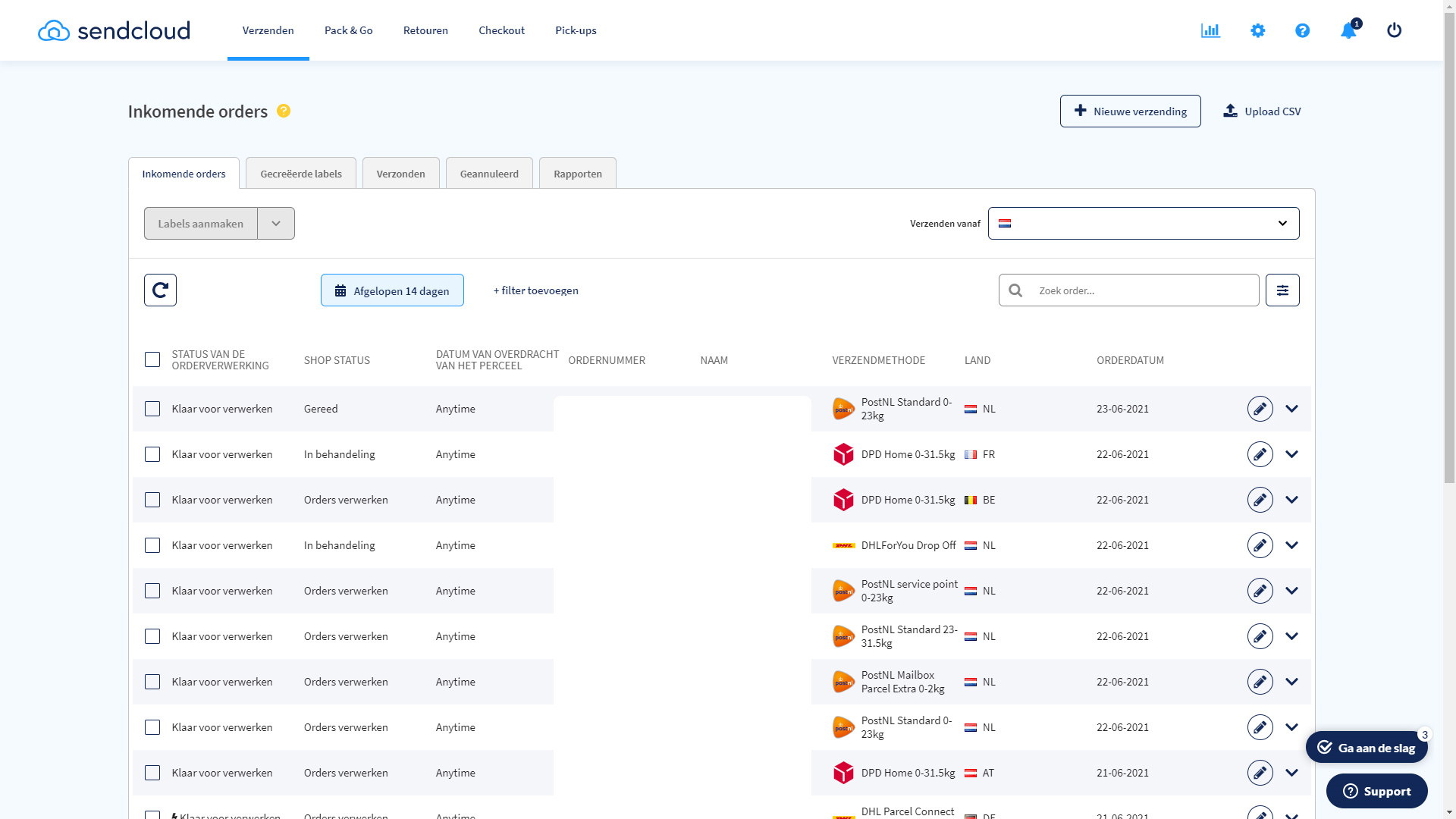Viewport: 1456px width, 819px height.
Task: Go to Retouren in the top menu
Action: tap(425, 30)
